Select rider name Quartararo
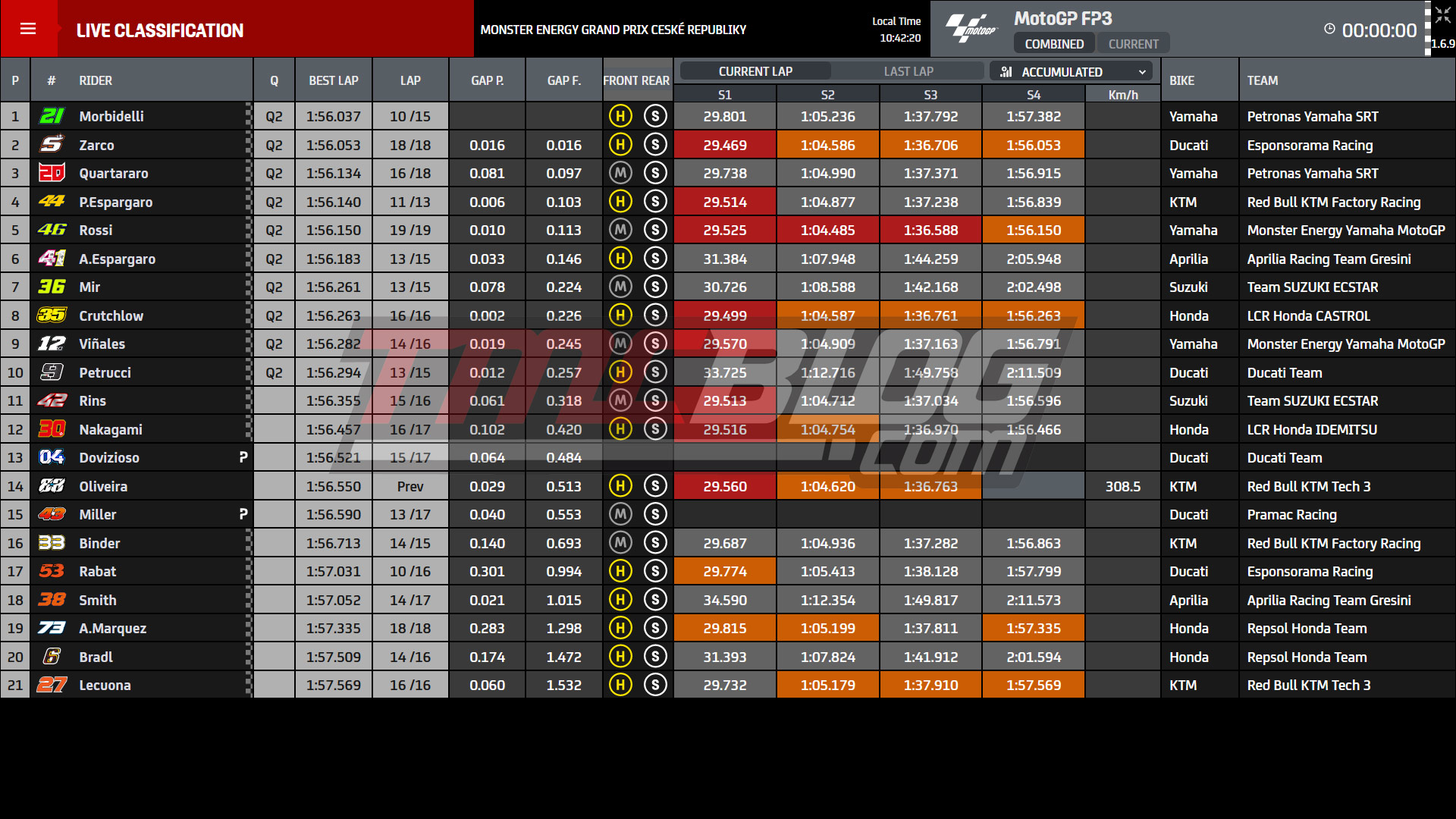Screen dimensions: 1456x819 pos(114,173)
